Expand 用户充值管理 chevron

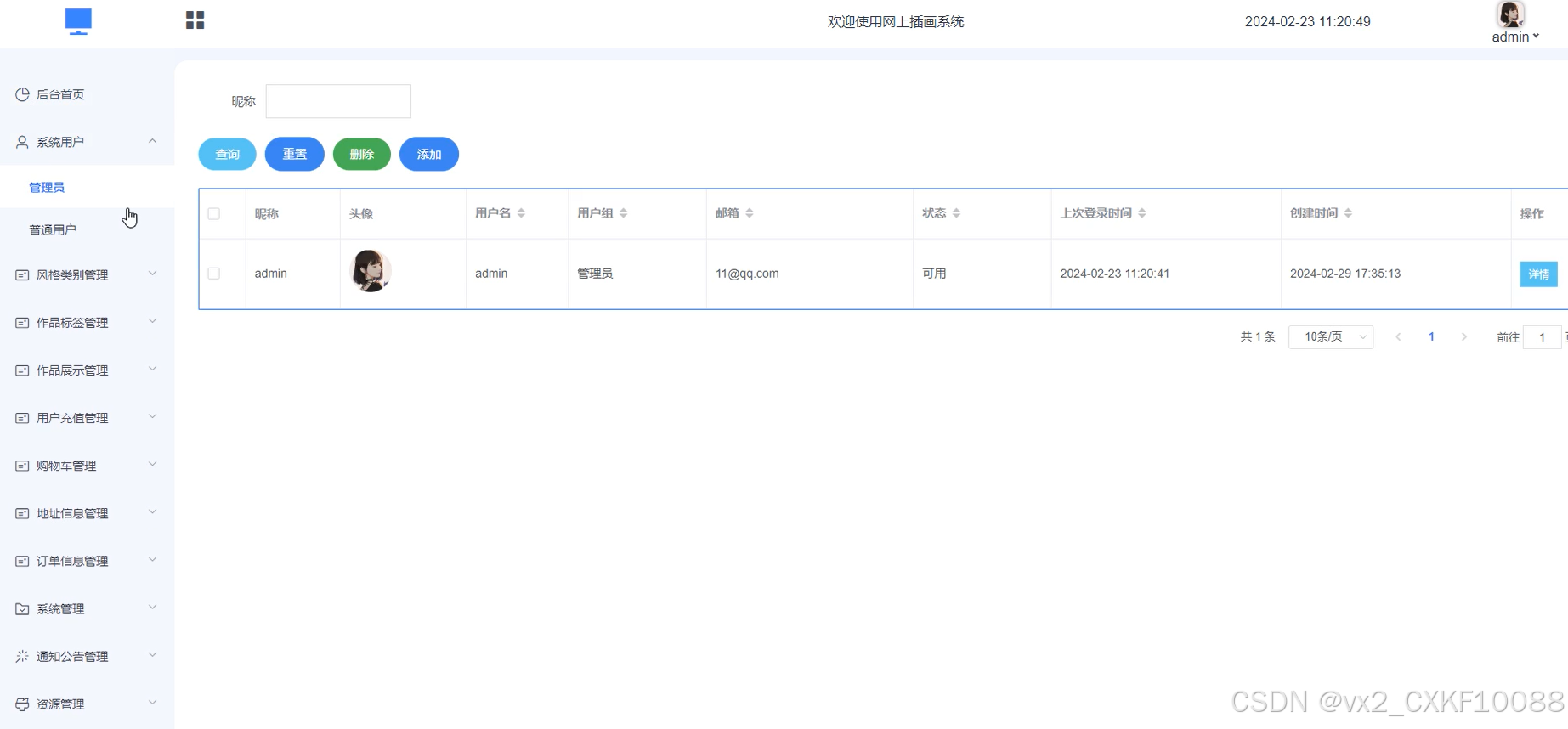click(152, 416)
